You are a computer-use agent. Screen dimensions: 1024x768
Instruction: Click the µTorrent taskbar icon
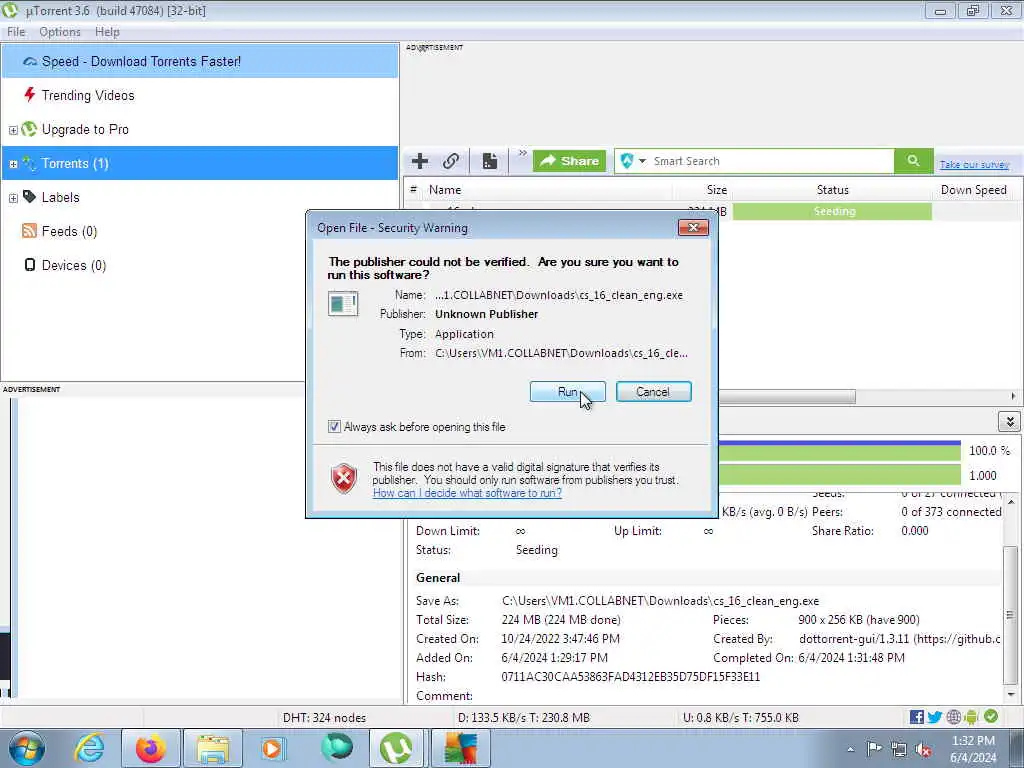pos(396,748)
